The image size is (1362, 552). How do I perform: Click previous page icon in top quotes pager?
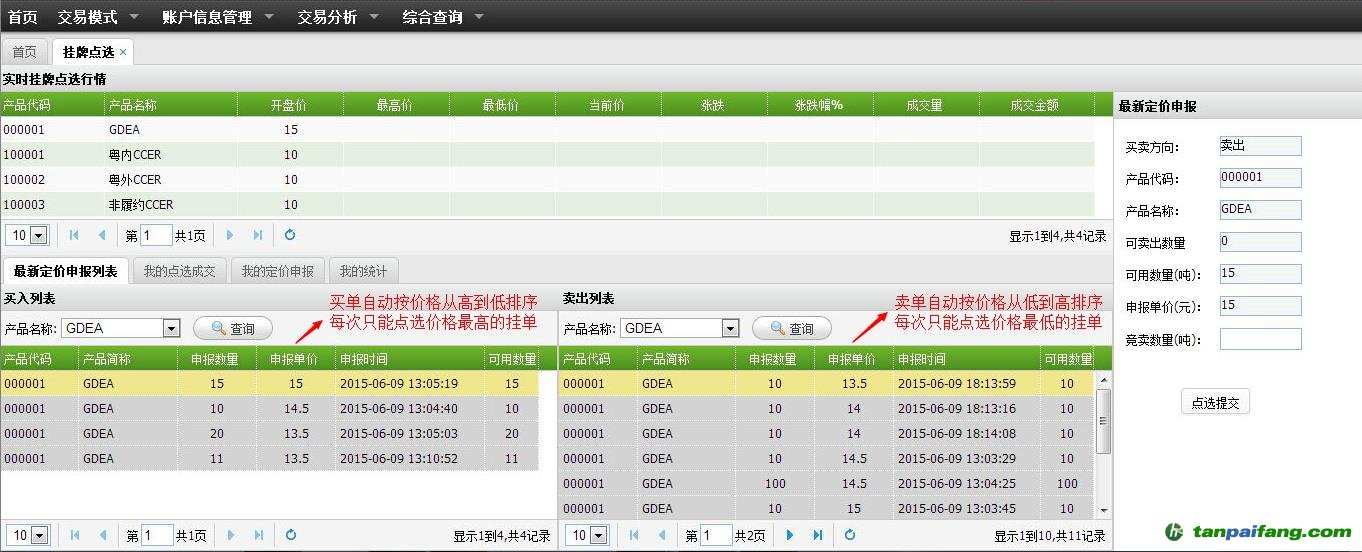[102, 235]
